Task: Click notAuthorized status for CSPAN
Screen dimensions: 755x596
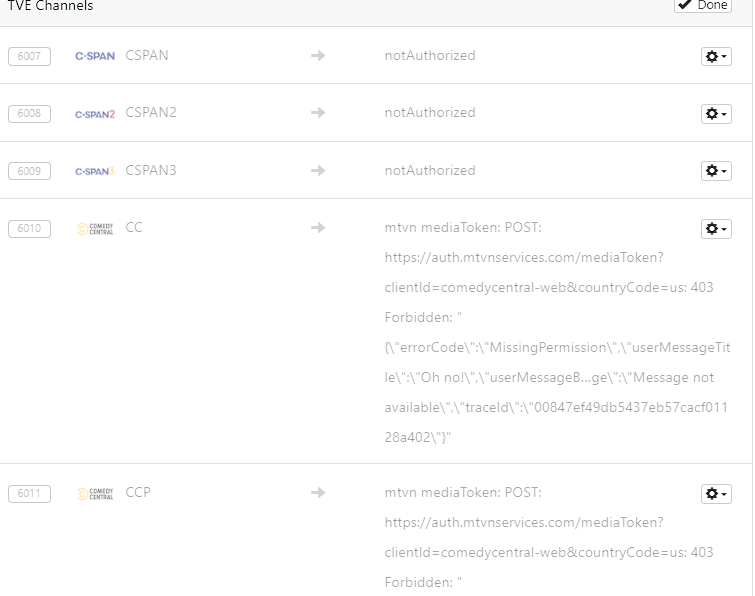Action: click(430, 56)
